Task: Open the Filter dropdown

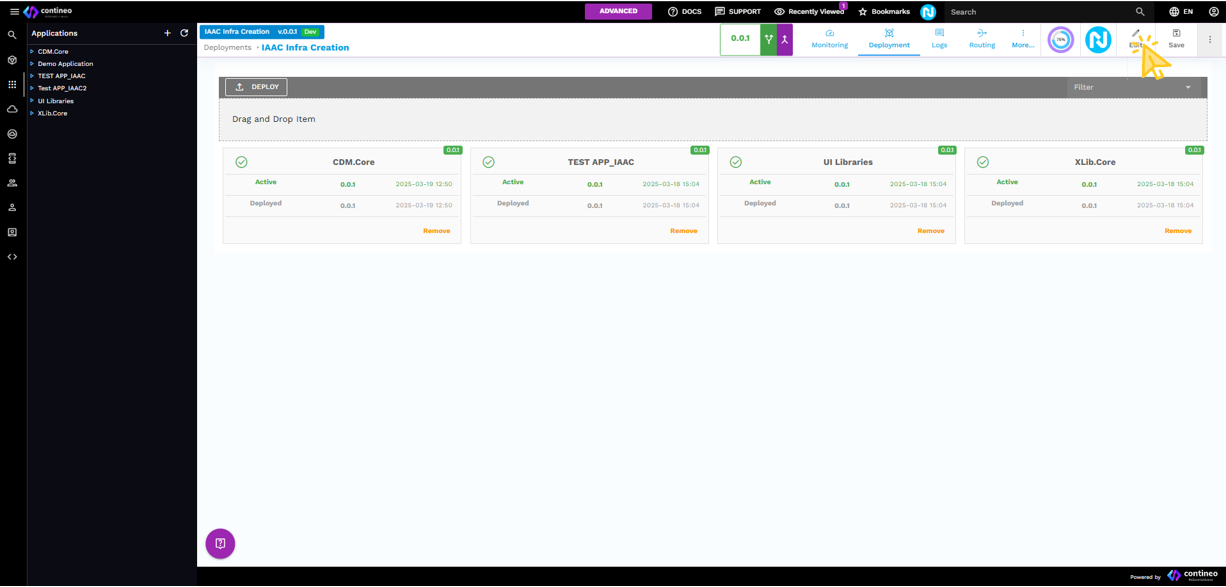Action: pos(1131,87)
